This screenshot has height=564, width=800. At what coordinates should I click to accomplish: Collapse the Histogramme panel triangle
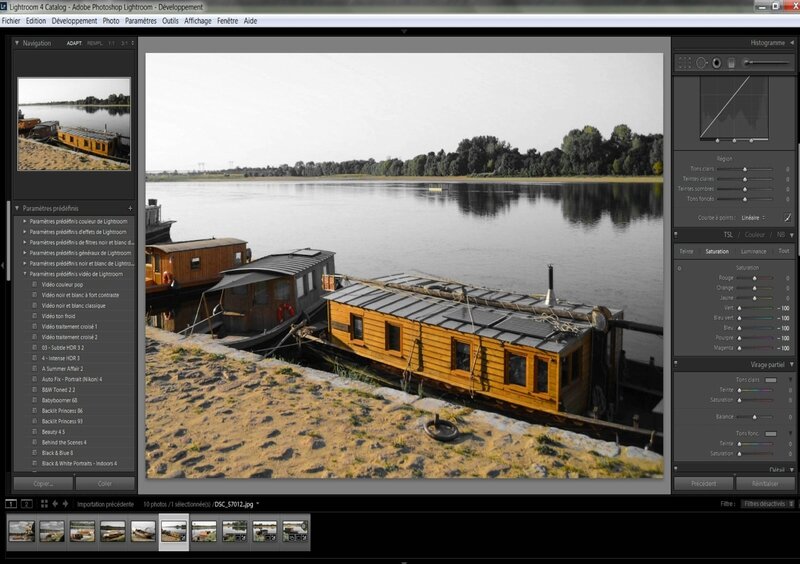pos(792,43)
